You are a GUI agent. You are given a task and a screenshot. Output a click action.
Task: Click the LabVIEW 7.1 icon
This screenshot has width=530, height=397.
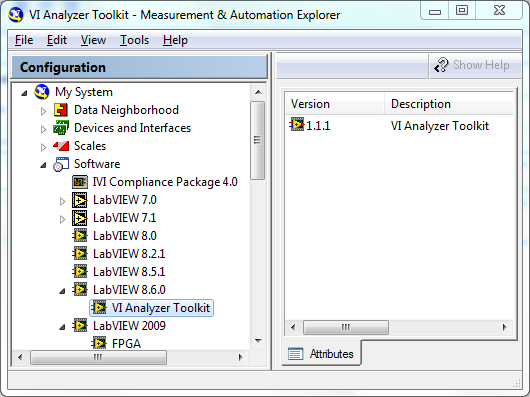79,218
